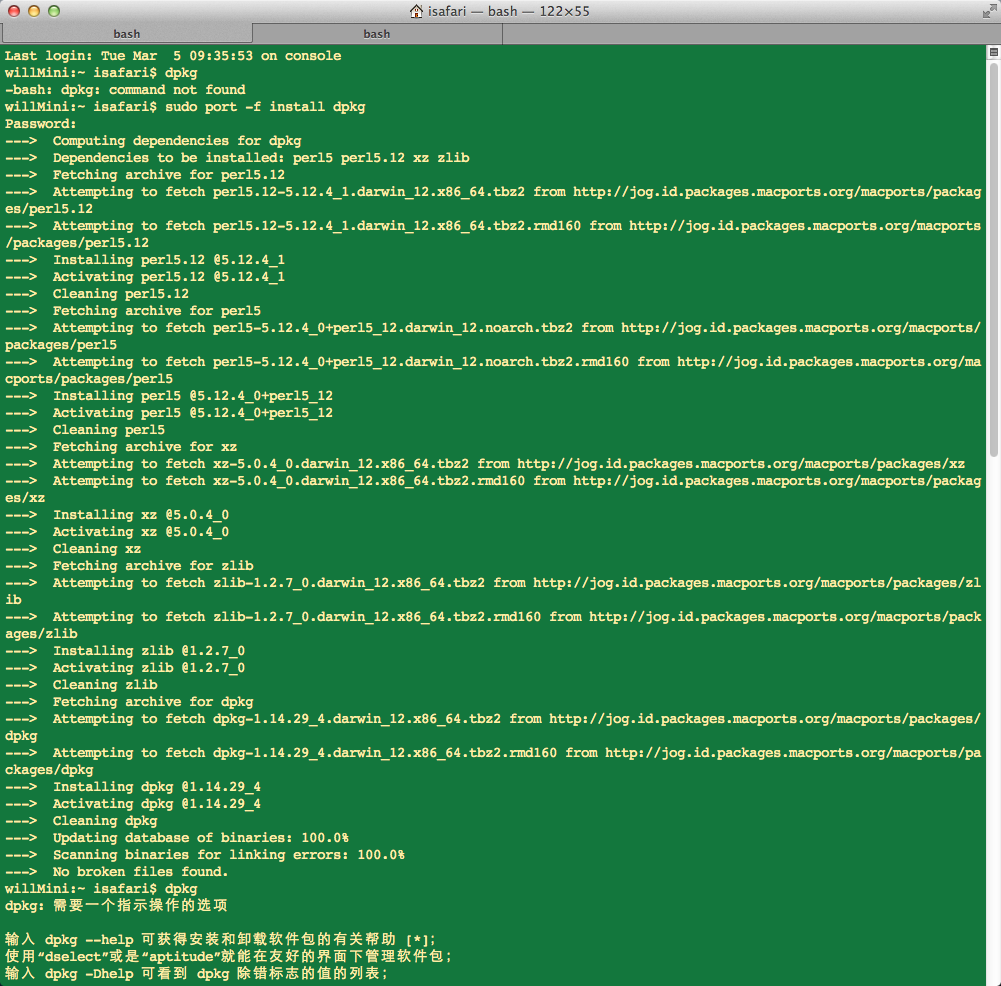Click 'Activating perl5.12 @5.12.4_1' line
1001x986 pixels.
coord(145,276)
